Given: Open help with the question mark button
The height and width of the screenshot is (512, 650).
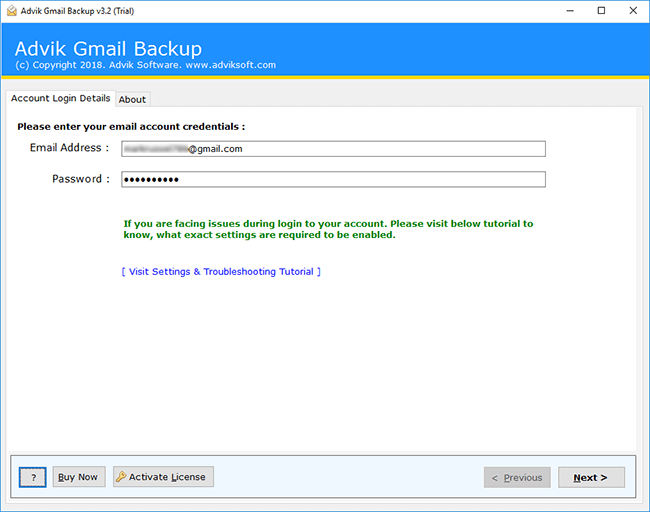Looking at the screenshot, I should click(x=33, y=477).
